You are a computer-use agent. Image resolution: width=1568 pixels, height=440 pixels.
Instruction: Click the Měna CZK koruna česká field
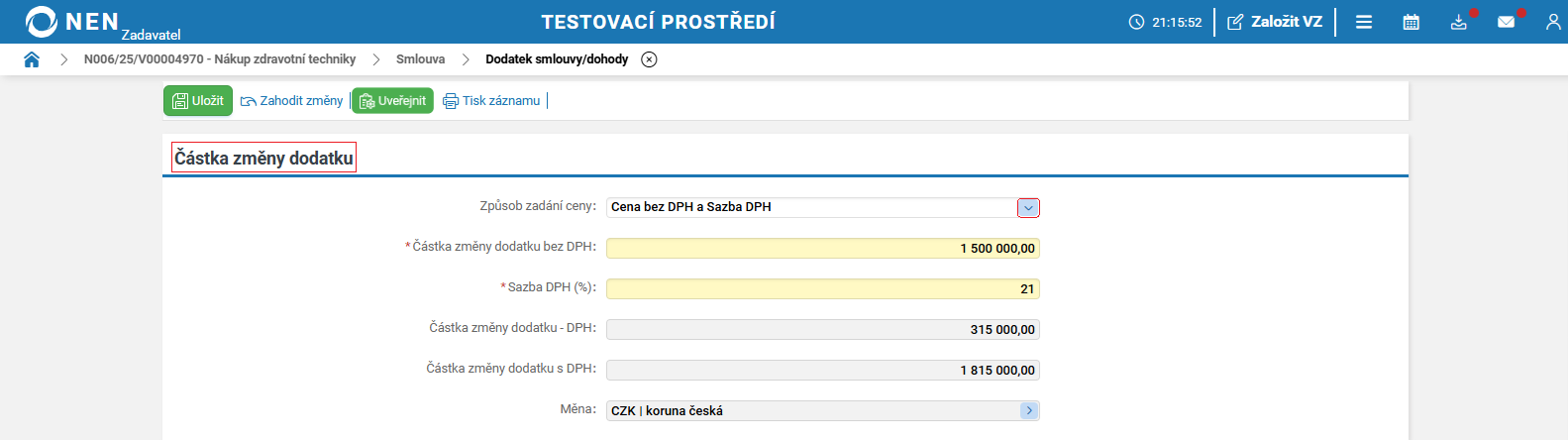(823, 410)
